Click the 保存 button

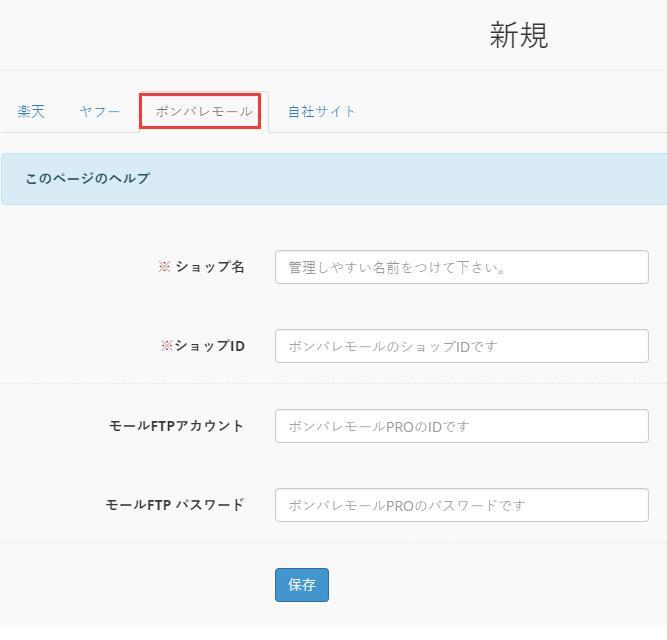click(x=302, y=585)
